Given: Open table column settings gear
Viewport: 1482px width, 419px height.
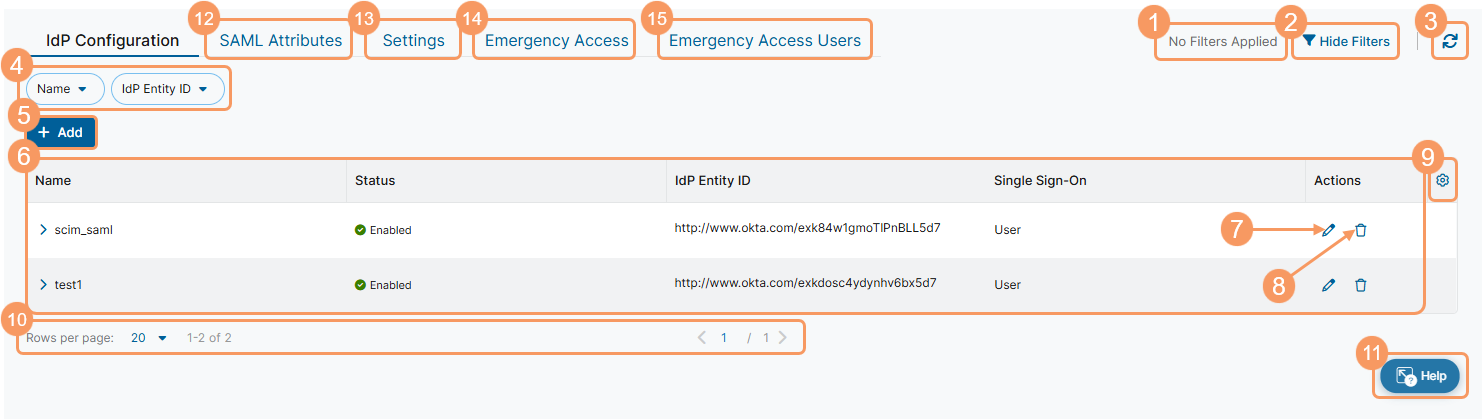Looking at the screenshot, I should pos(1442,181).
